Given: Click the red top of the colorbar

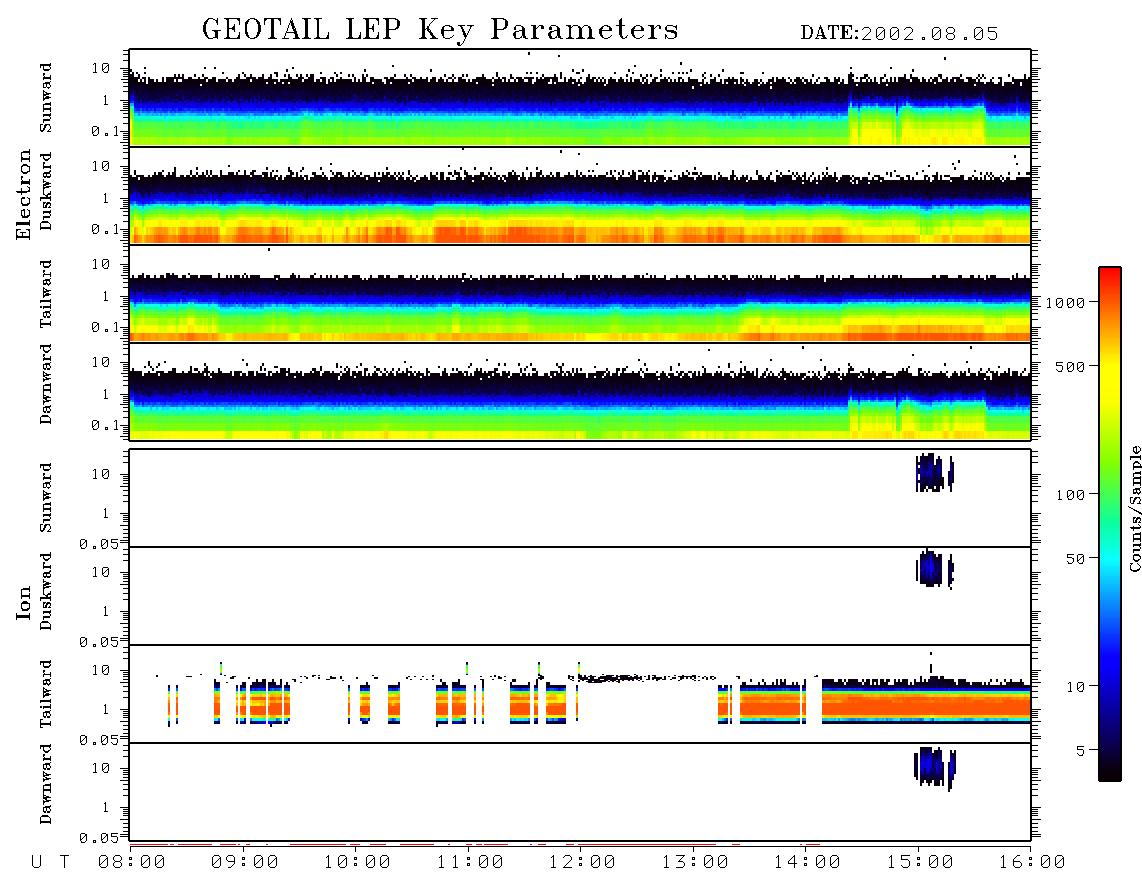Looking at the screenshot, I should [1110, 275].
